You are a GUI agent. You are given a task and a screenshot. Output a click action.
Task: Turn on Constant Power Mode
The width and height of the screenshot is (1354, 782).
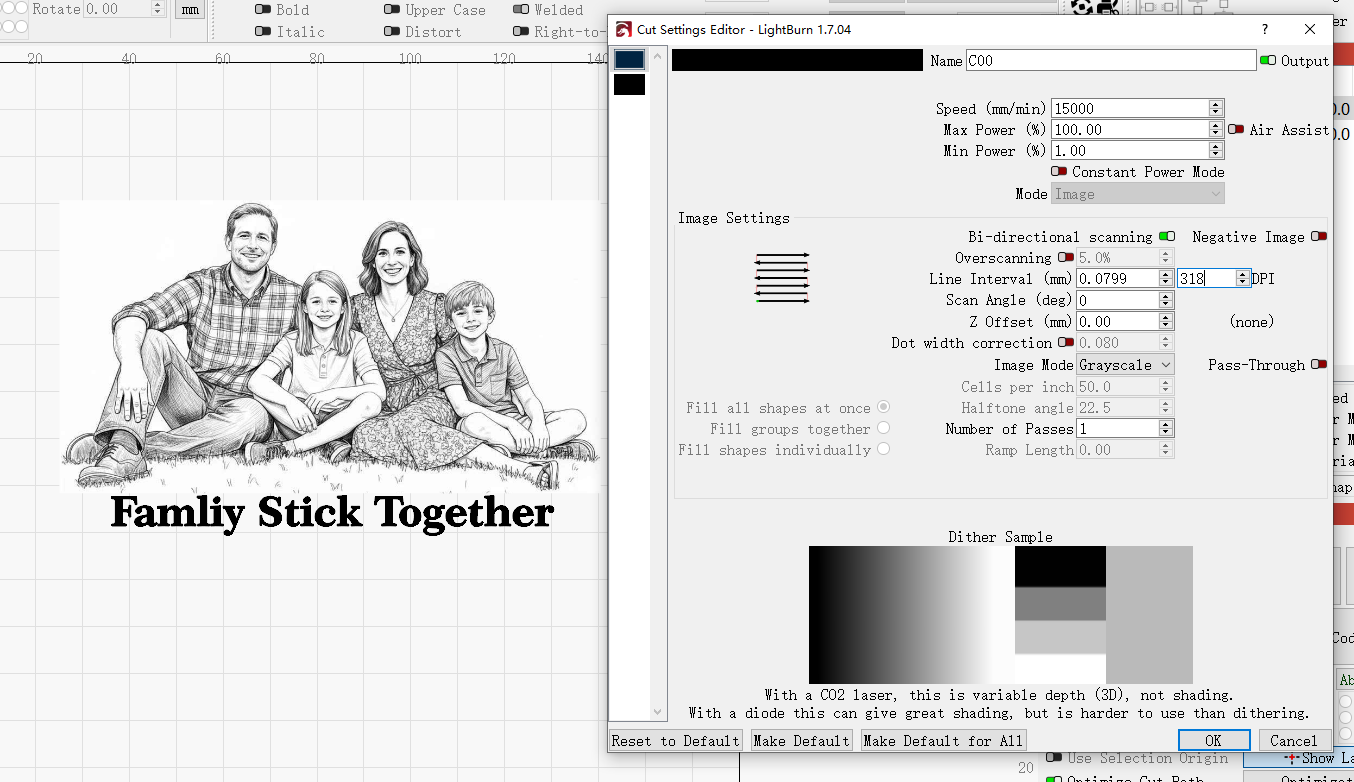point(1059,172)
